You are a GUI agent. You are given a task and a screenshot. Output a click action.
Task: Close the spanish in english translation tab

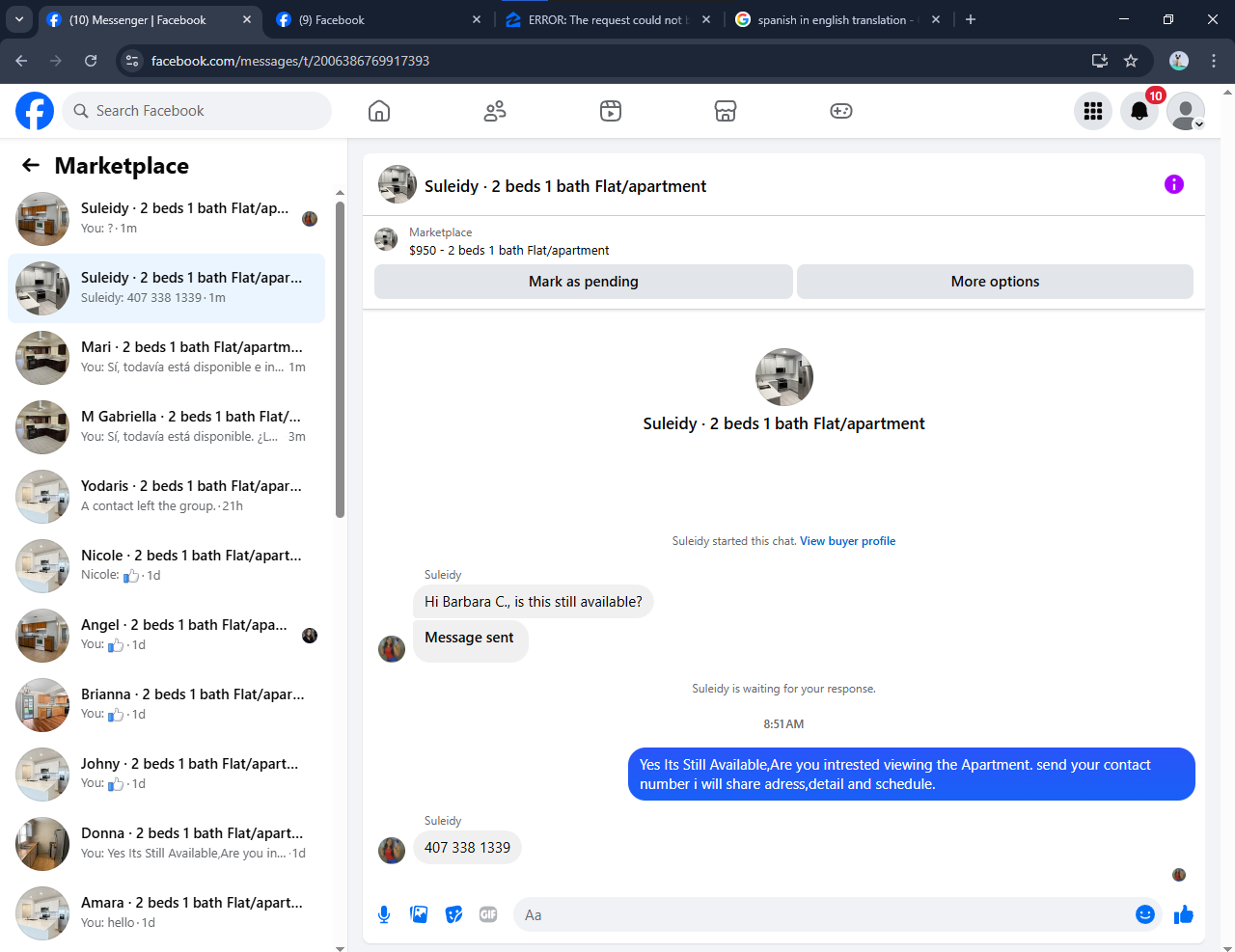[x=936, y=19]
